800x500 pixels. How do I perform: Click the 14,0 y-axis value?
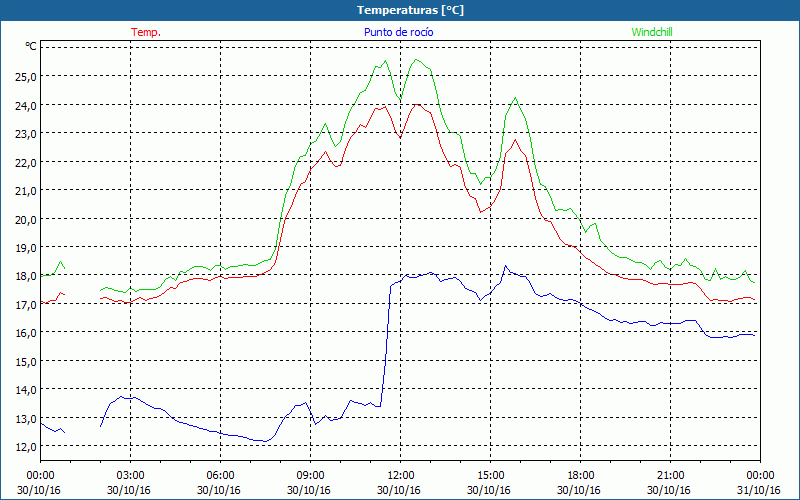pos(27,389)
